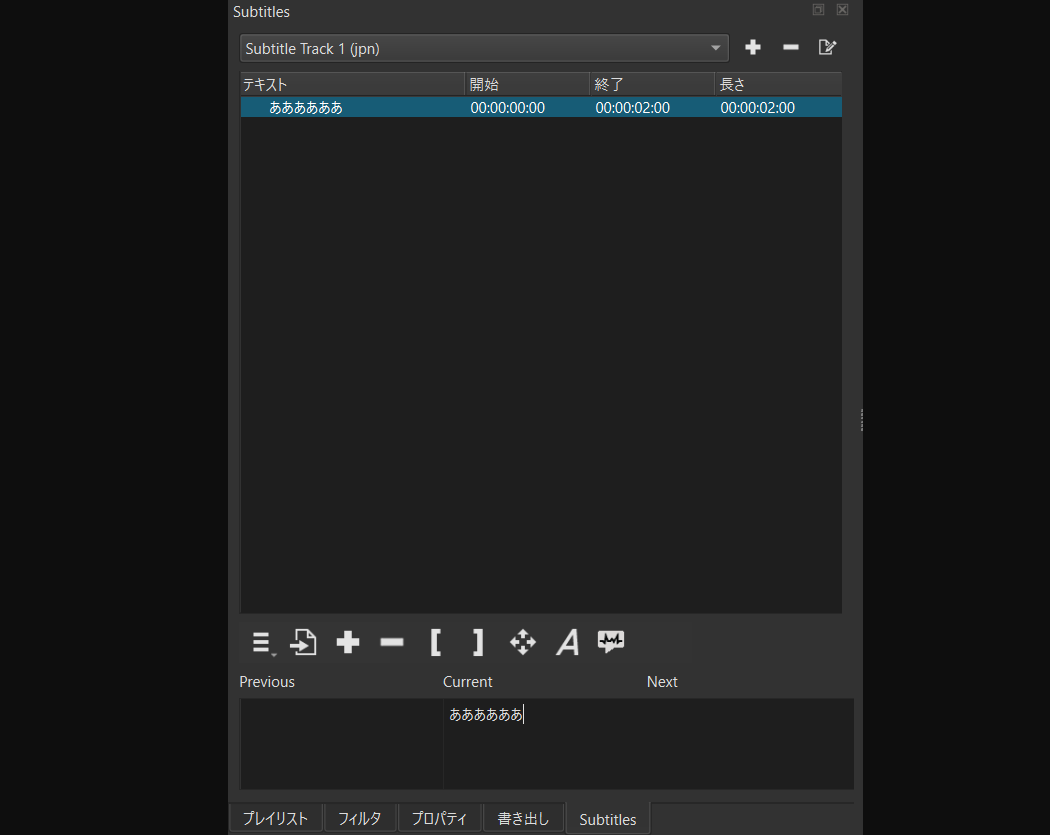Click the 終了 column header
The height and width of the screenshot is (835, 1050).
[x=652, y=84]
